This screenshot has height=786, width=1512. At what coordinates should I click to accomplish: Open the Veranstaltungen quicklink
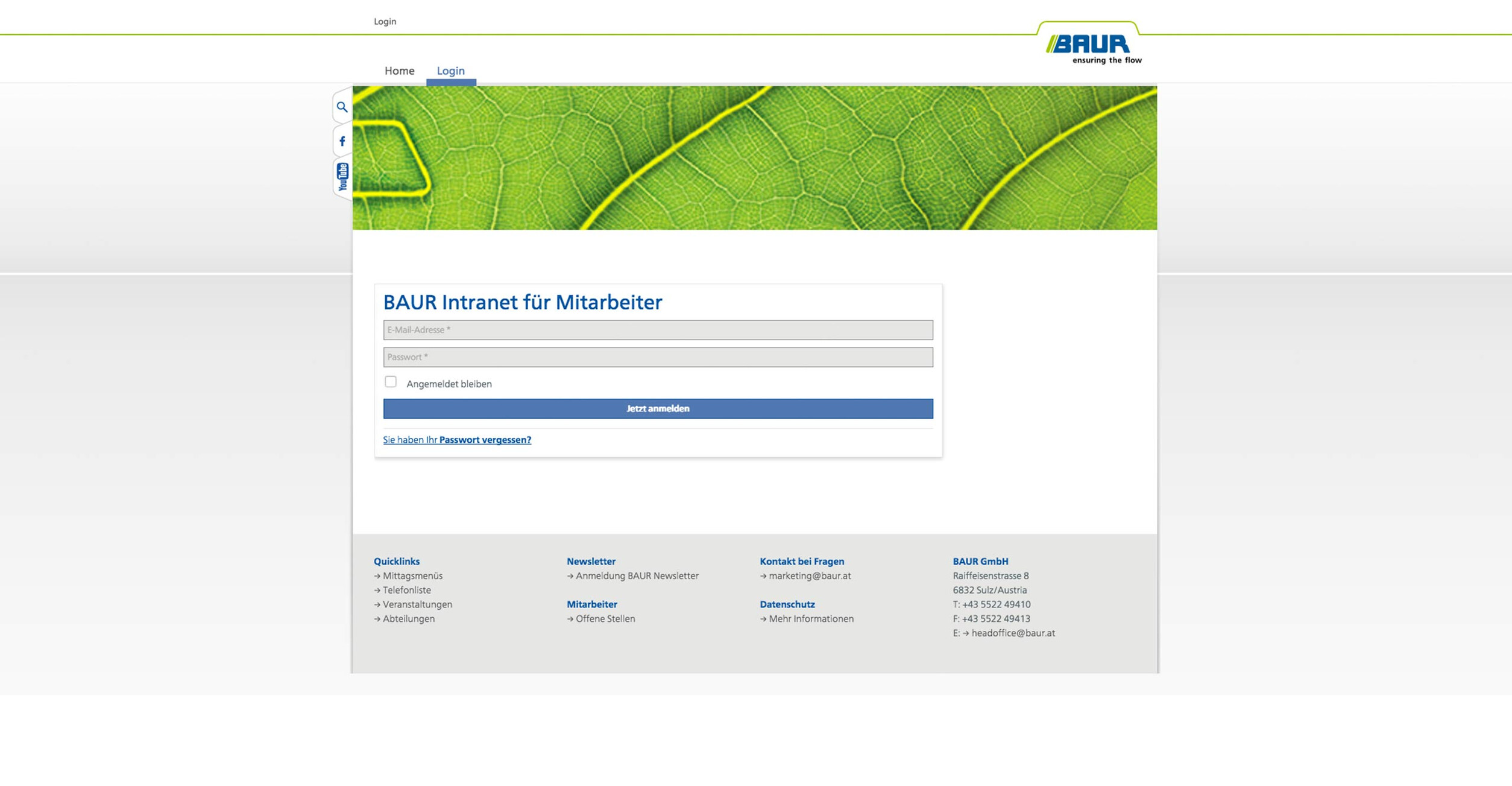point(417,604)
